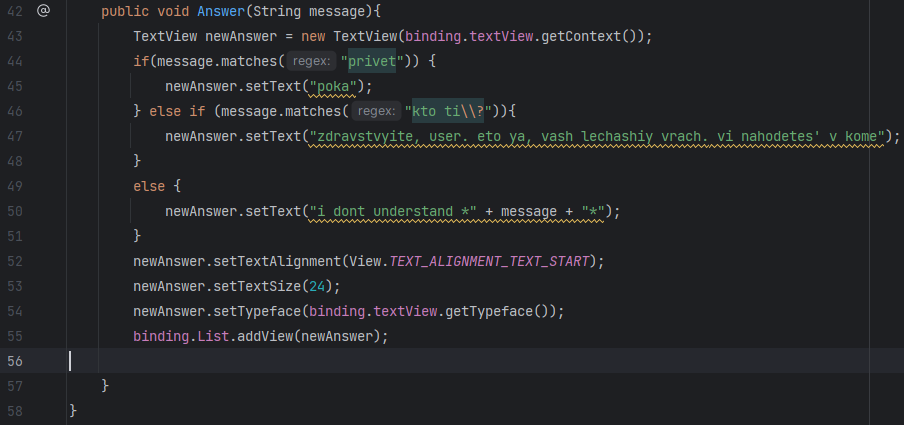Click line number 50 in gutter
The width and height of the screenshot is (904, 425).
(x=14, y=211)
